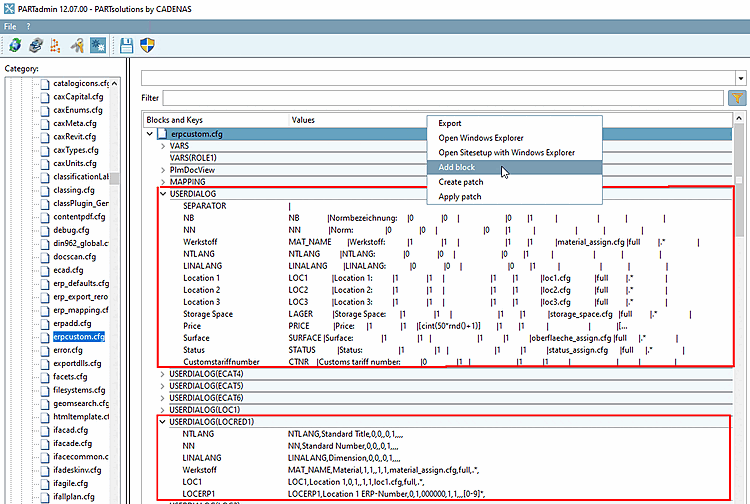750x504 pixels.
Task: Click the orange tree structure toolbar icon
Action: click(57, 45)
